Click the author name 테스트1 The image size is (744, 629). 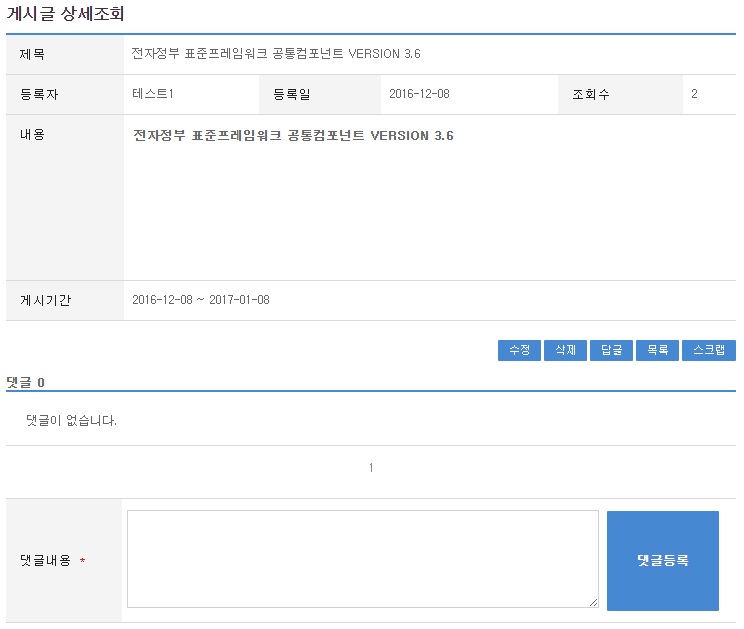[x=153, y=95]
